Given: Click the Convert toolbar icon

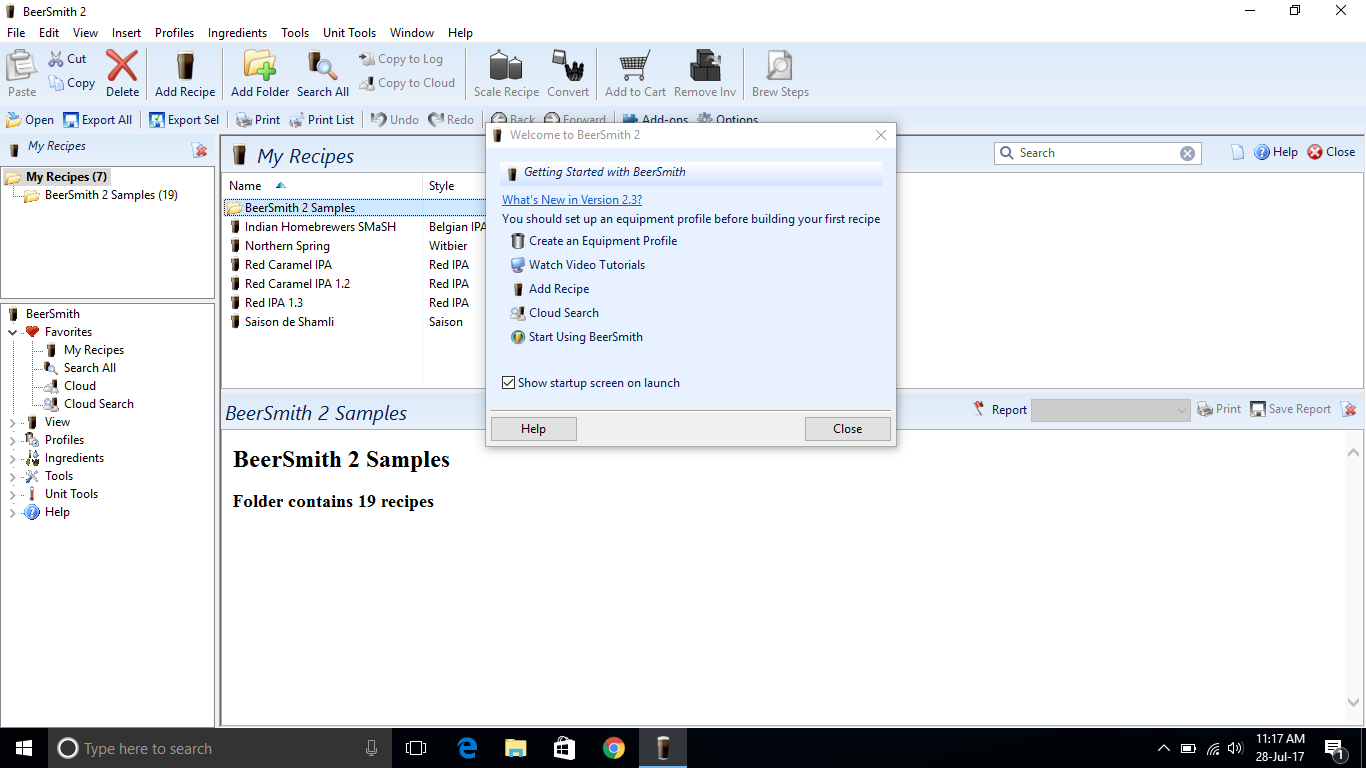Looking at the screenshot, I should 568,67.
